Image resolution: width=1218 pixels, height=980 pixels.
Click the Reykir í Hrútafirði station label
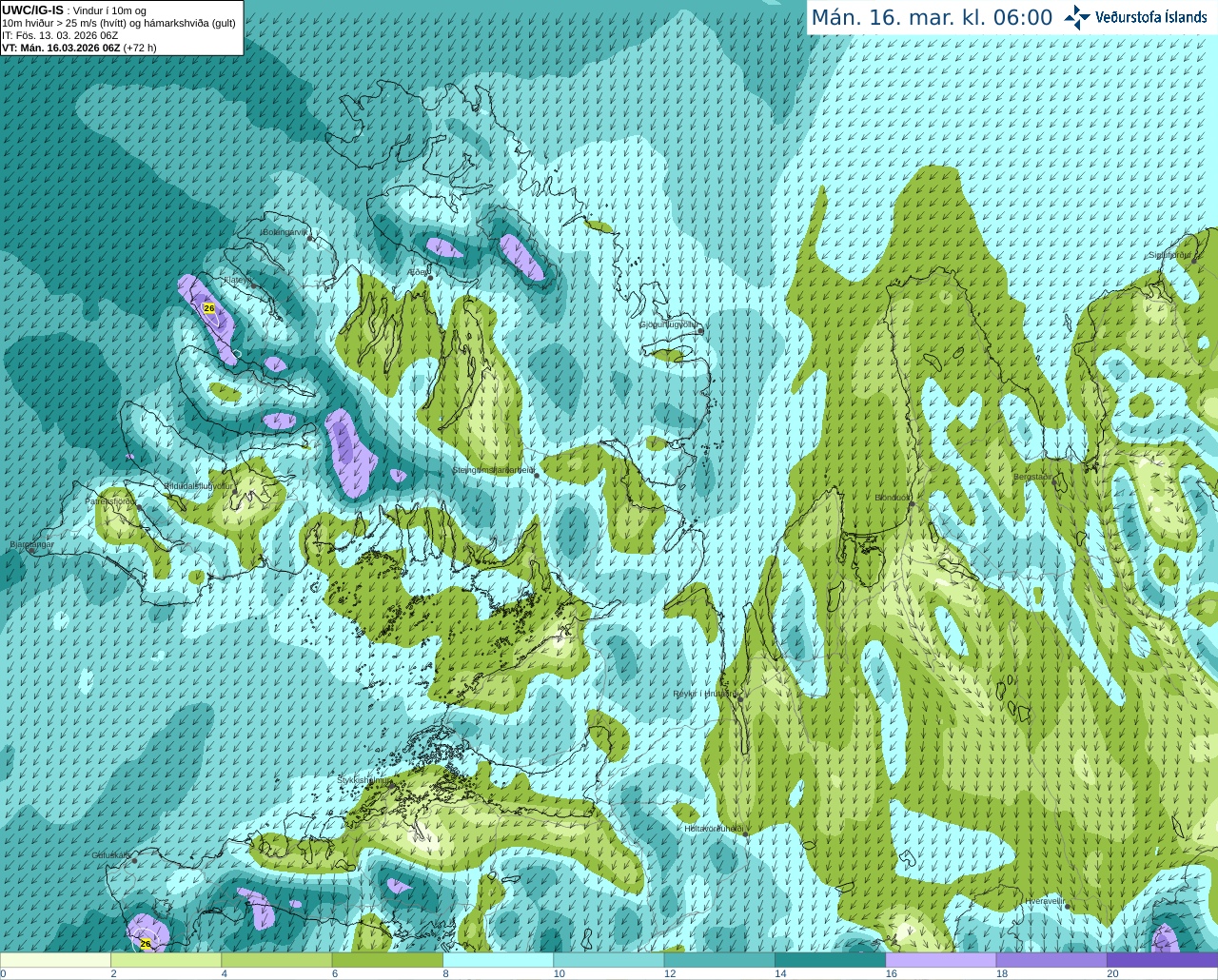coord(705,694)
